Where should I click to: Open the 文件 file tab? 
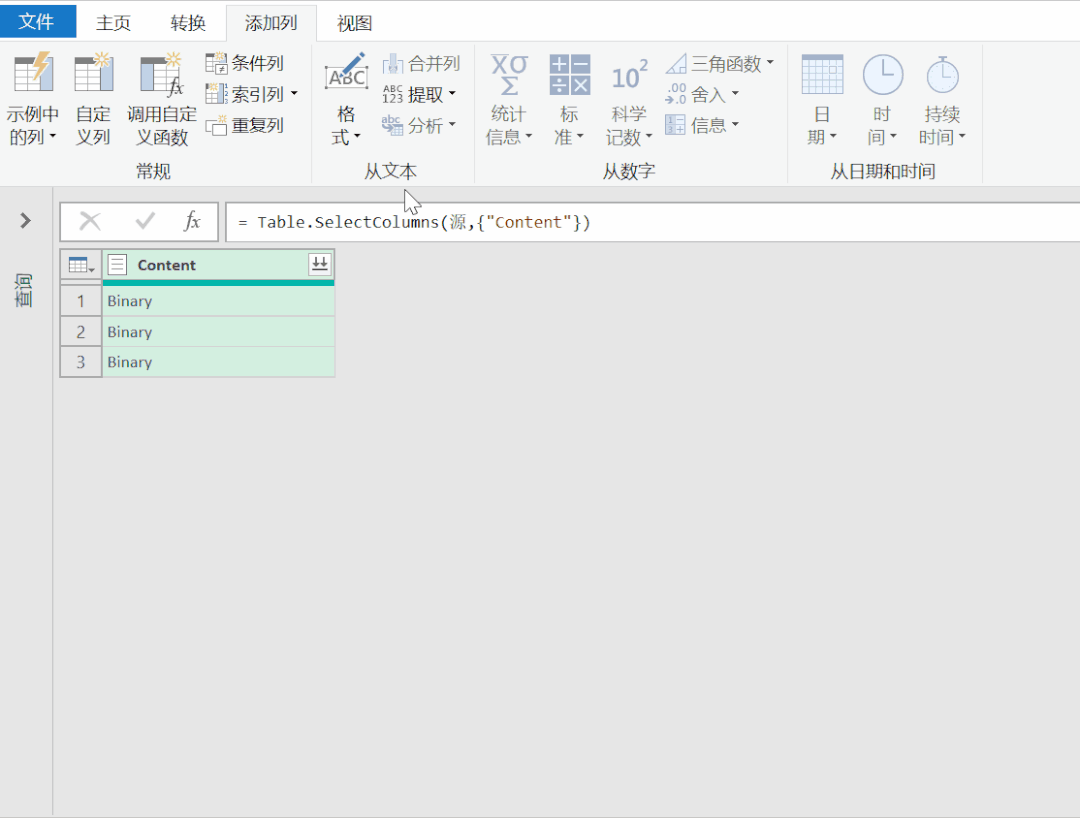pyautogui.click(x=37, y=21)
